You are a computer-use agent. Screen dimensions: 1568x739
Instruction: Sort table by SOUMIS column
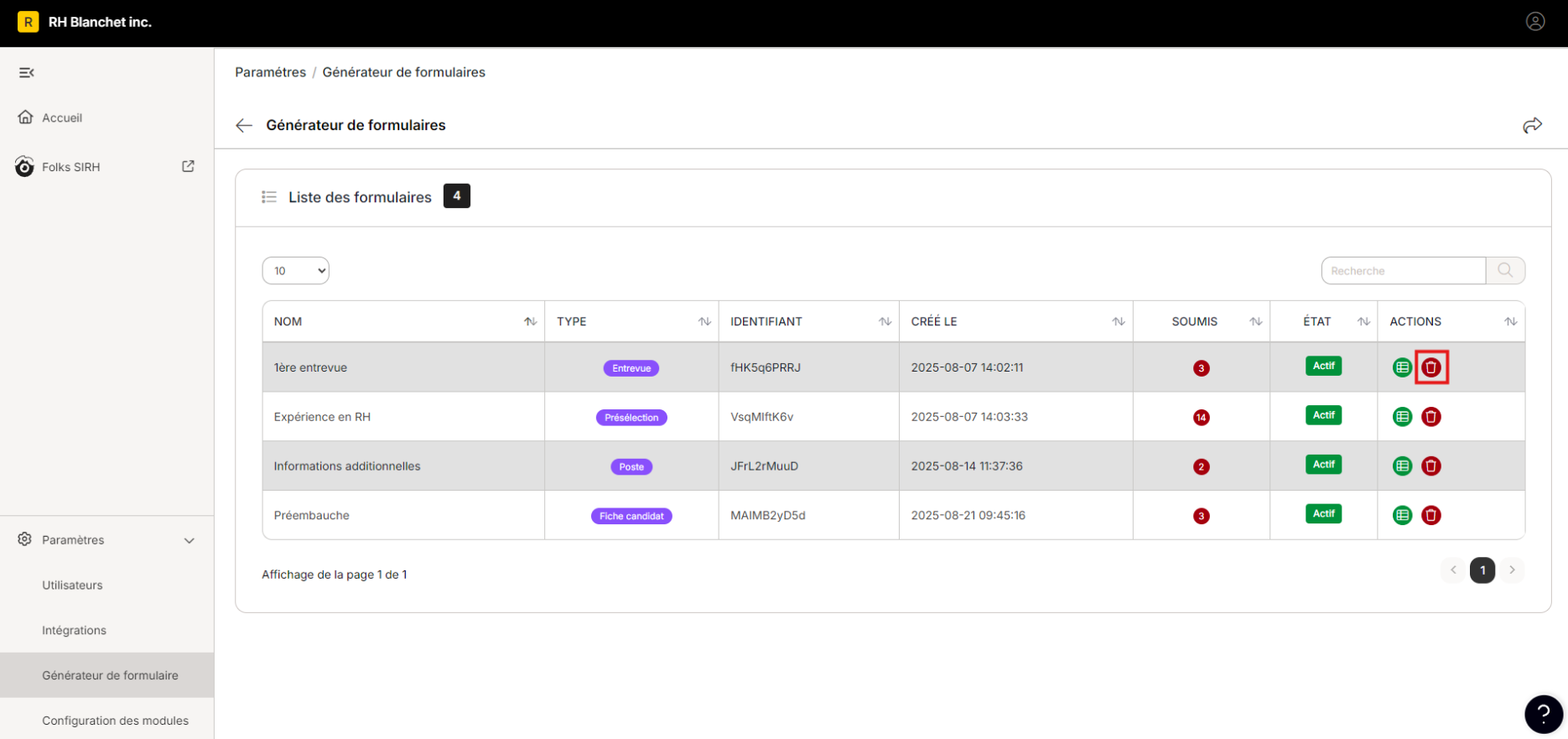coord(1256,321)
